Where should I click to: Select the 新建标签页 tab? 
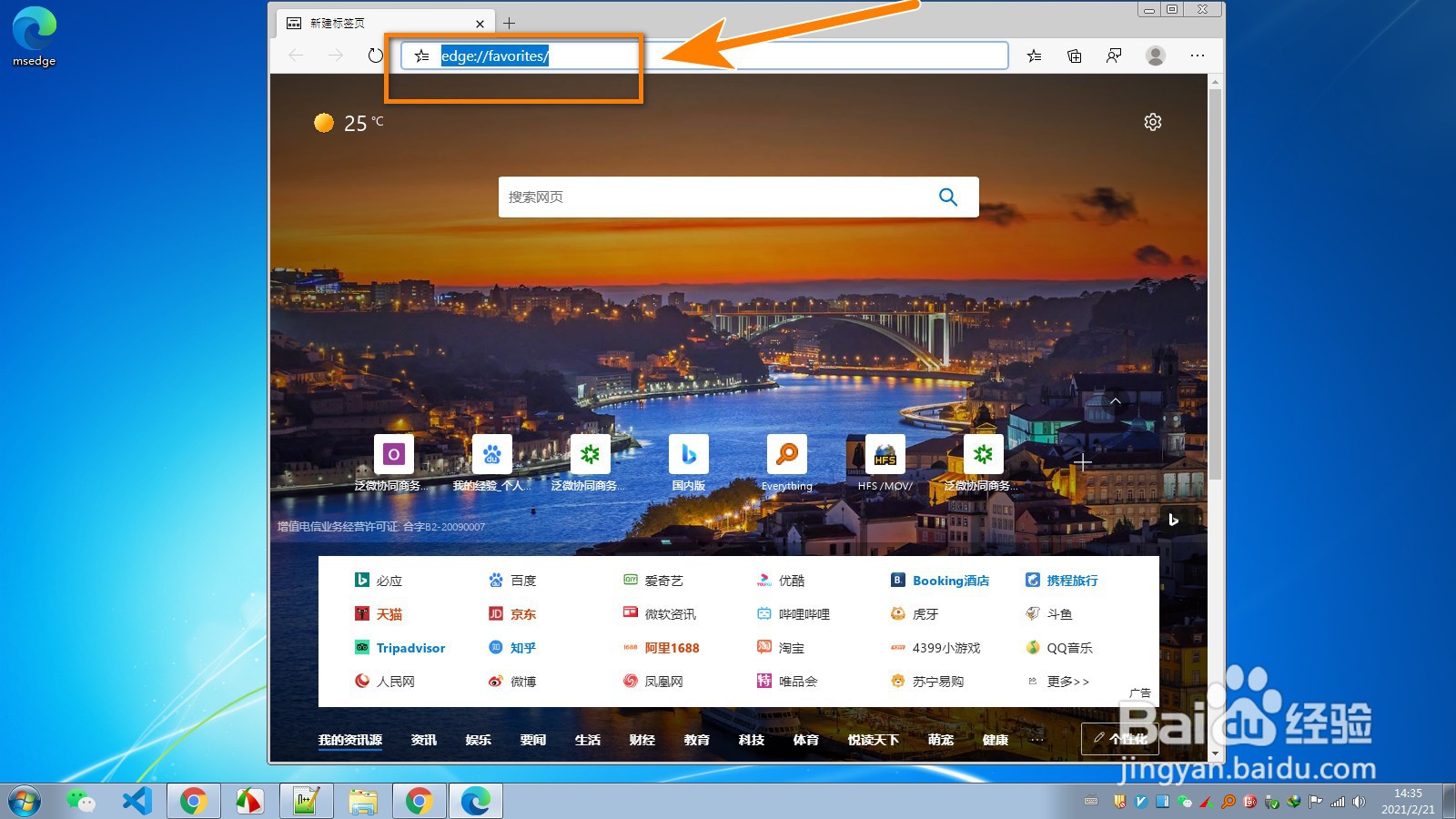(386, 23)
